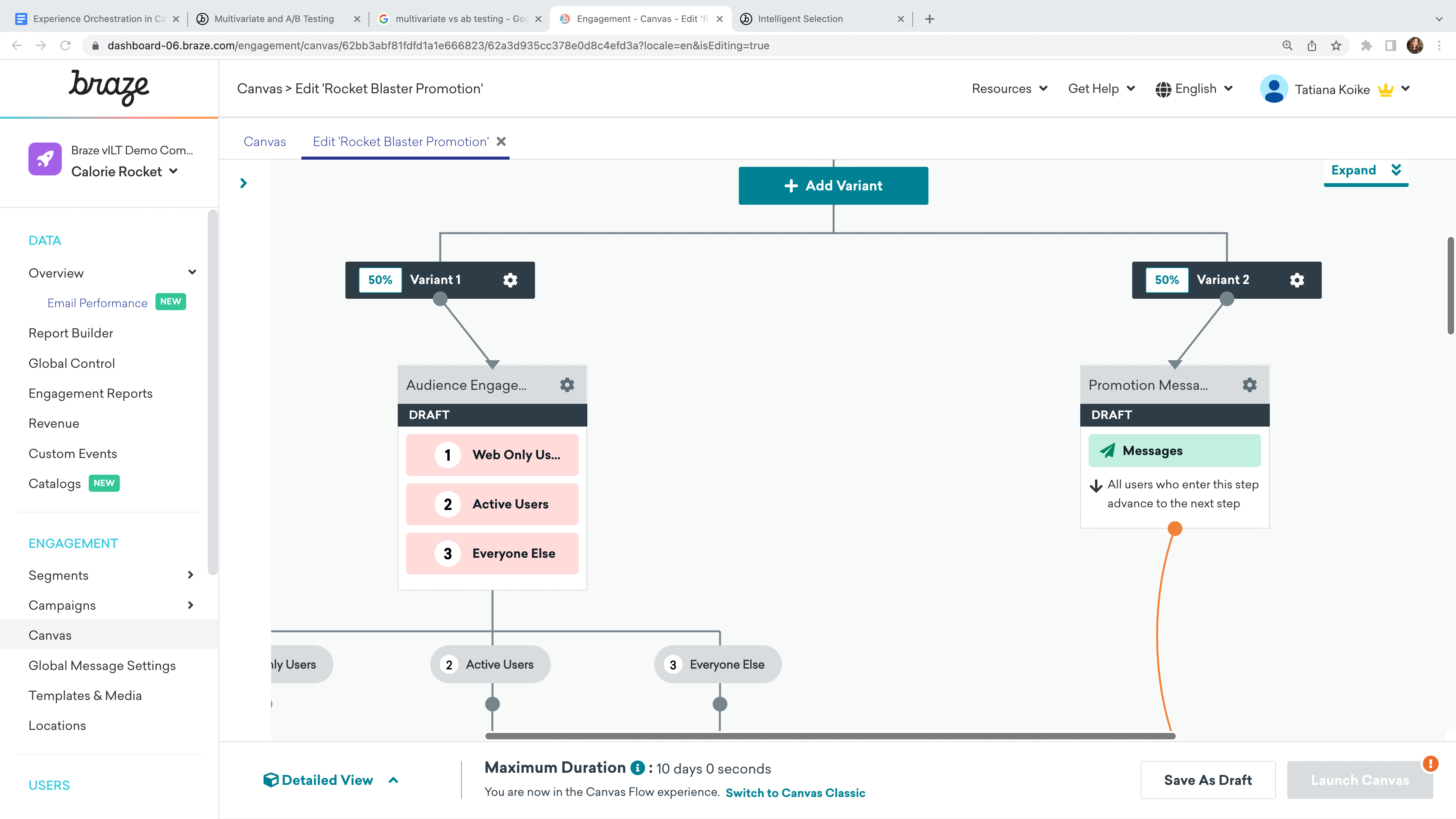Click the browser zoom magnifier icon
This screenshot has height=819, width=1456.
click(1287, 46)
